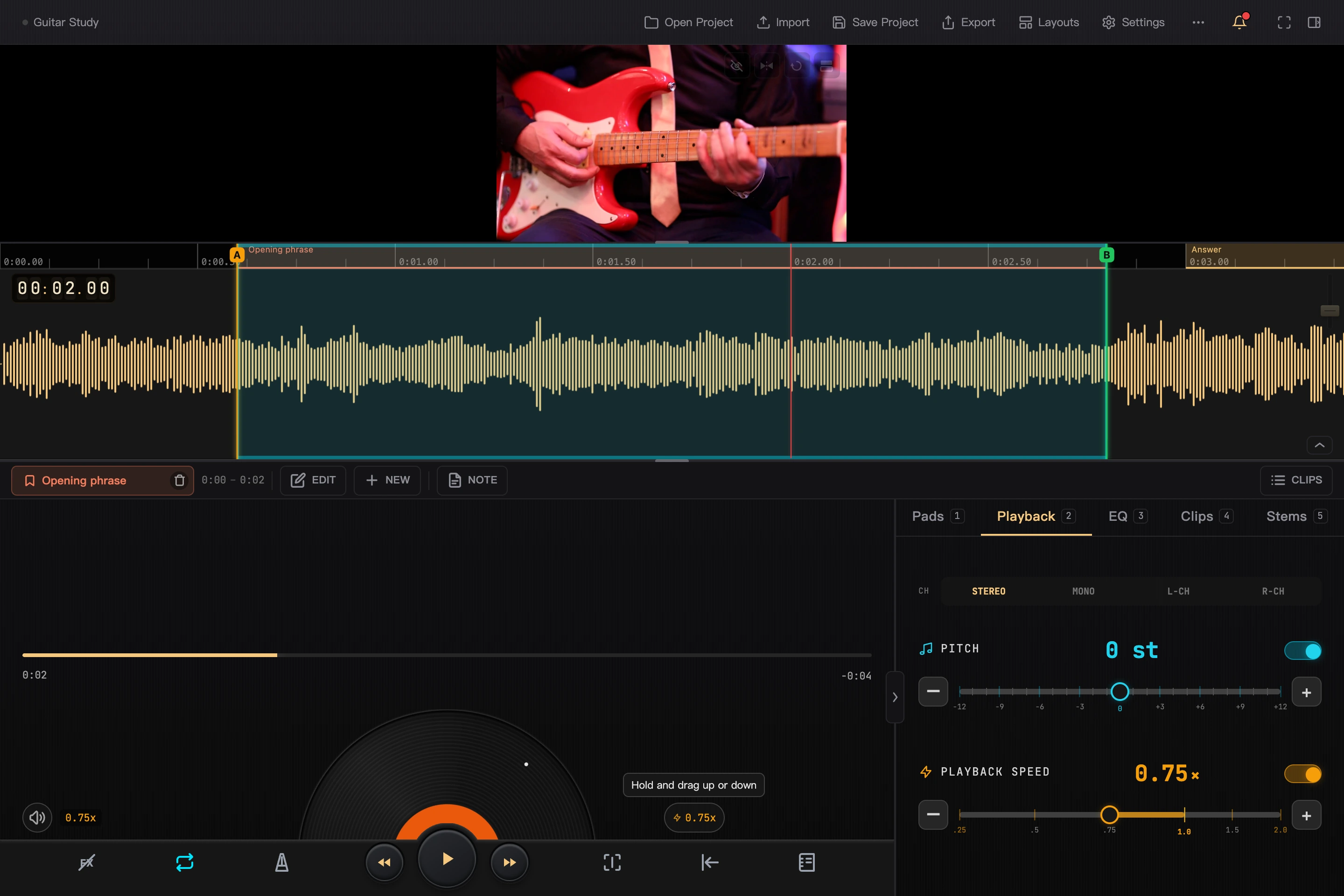Viewport: 1344px width, 896px height.
Task: Select the R-CH channel mode
Action: tap(1273, 591)
